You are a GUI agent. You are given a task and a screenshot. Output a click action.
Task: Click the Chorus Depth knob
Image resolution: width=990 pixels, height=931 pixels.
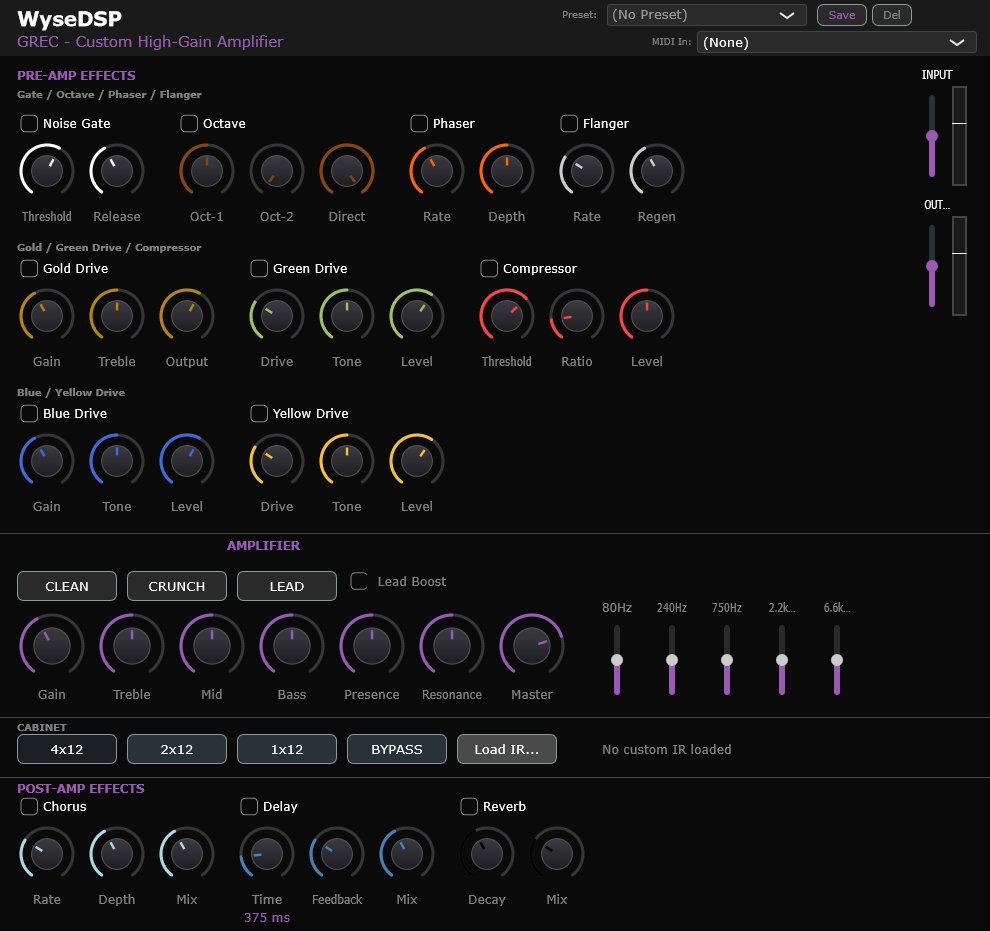(117, 854)
